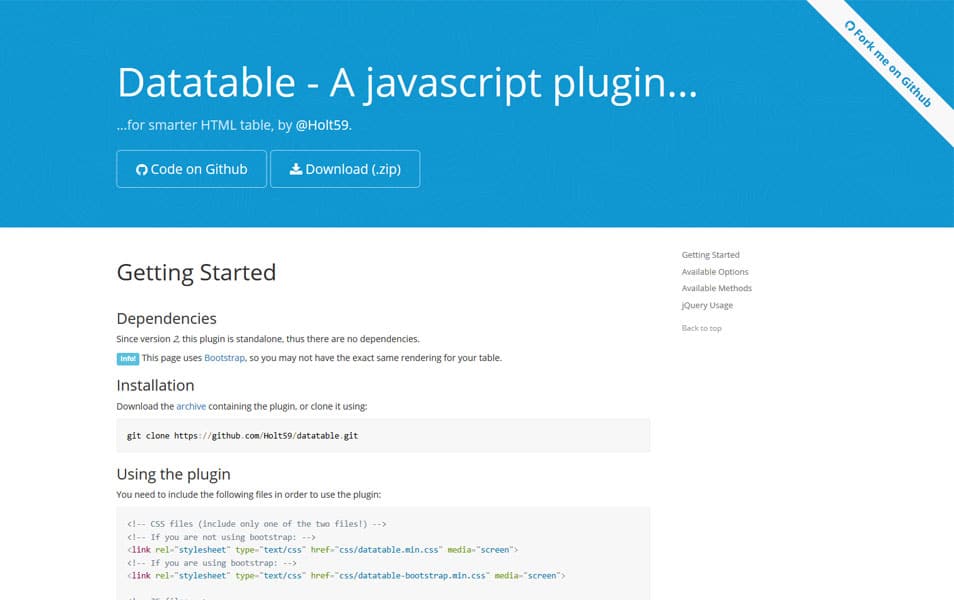The width and height of the screenshot is (954, 600).
Task: Open the Code on Github page
Action: pos(191,169)
